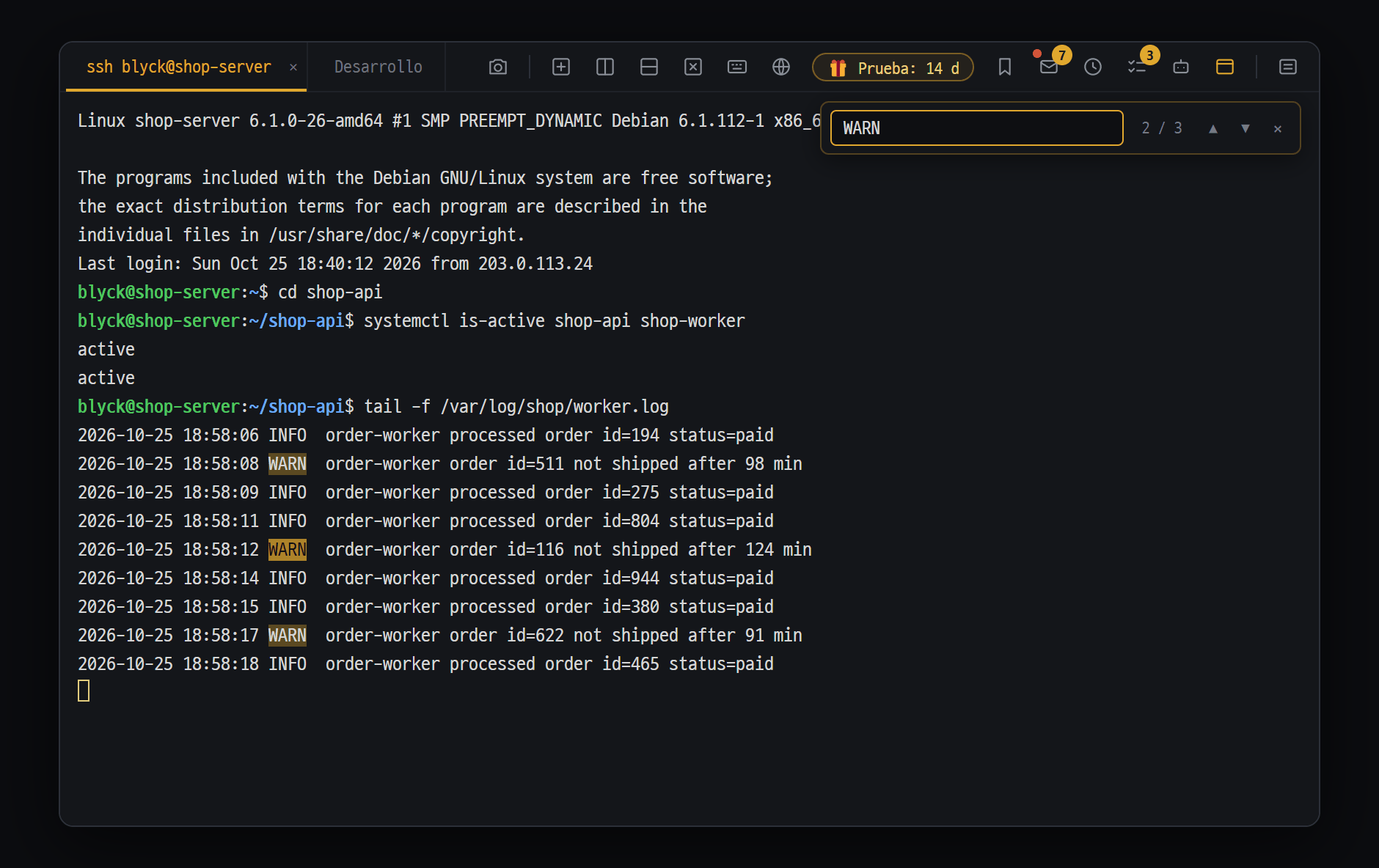Take a terminal screenshot with the camera icon
The image size is (1379, 868).
coord(498,67)
